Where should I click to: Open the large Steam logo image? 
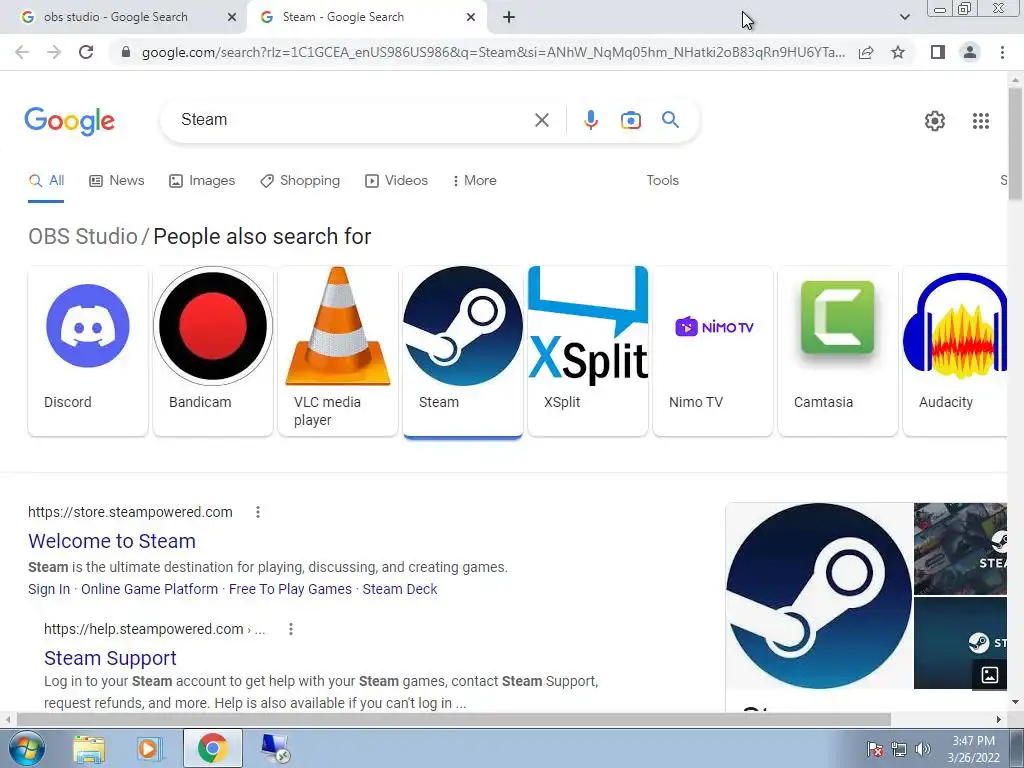819,596
